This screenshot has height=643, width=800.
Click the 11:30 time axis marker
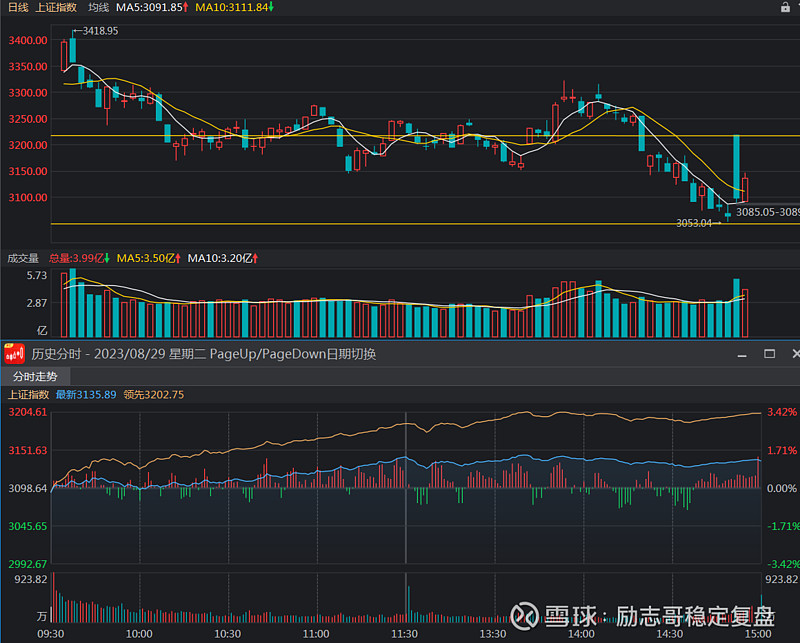[x=404, y=634]
